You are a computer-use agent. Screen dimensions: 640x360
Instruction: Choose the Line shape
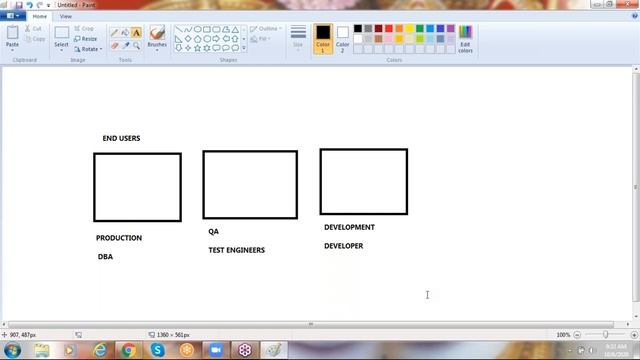tap(178, 29)
